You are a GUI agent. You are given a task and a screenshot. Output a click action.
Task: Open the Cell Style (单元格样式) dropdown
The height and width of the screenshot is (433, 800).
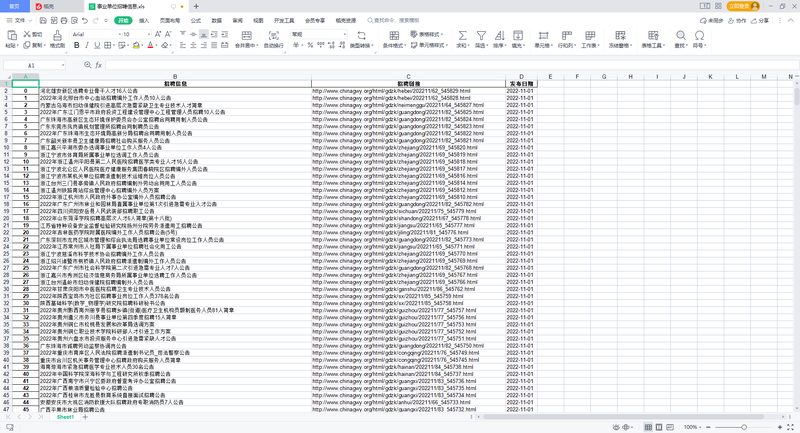[429, 45]
